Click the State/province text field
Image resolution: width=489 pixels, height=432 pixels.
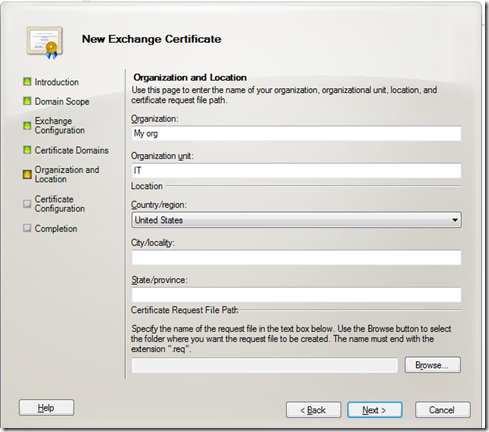[296, 295]
